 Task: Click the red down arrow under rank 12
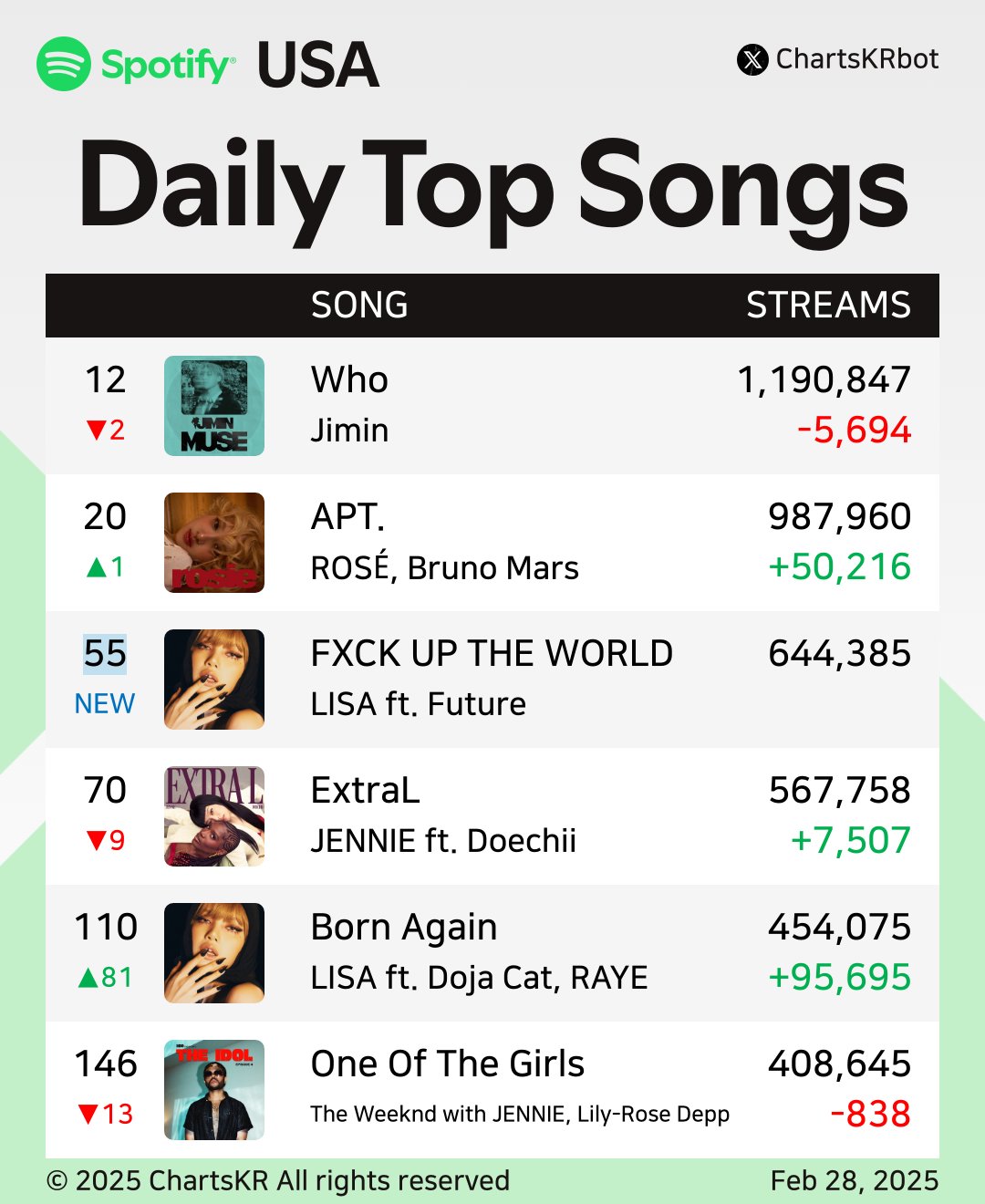point(97,430)
